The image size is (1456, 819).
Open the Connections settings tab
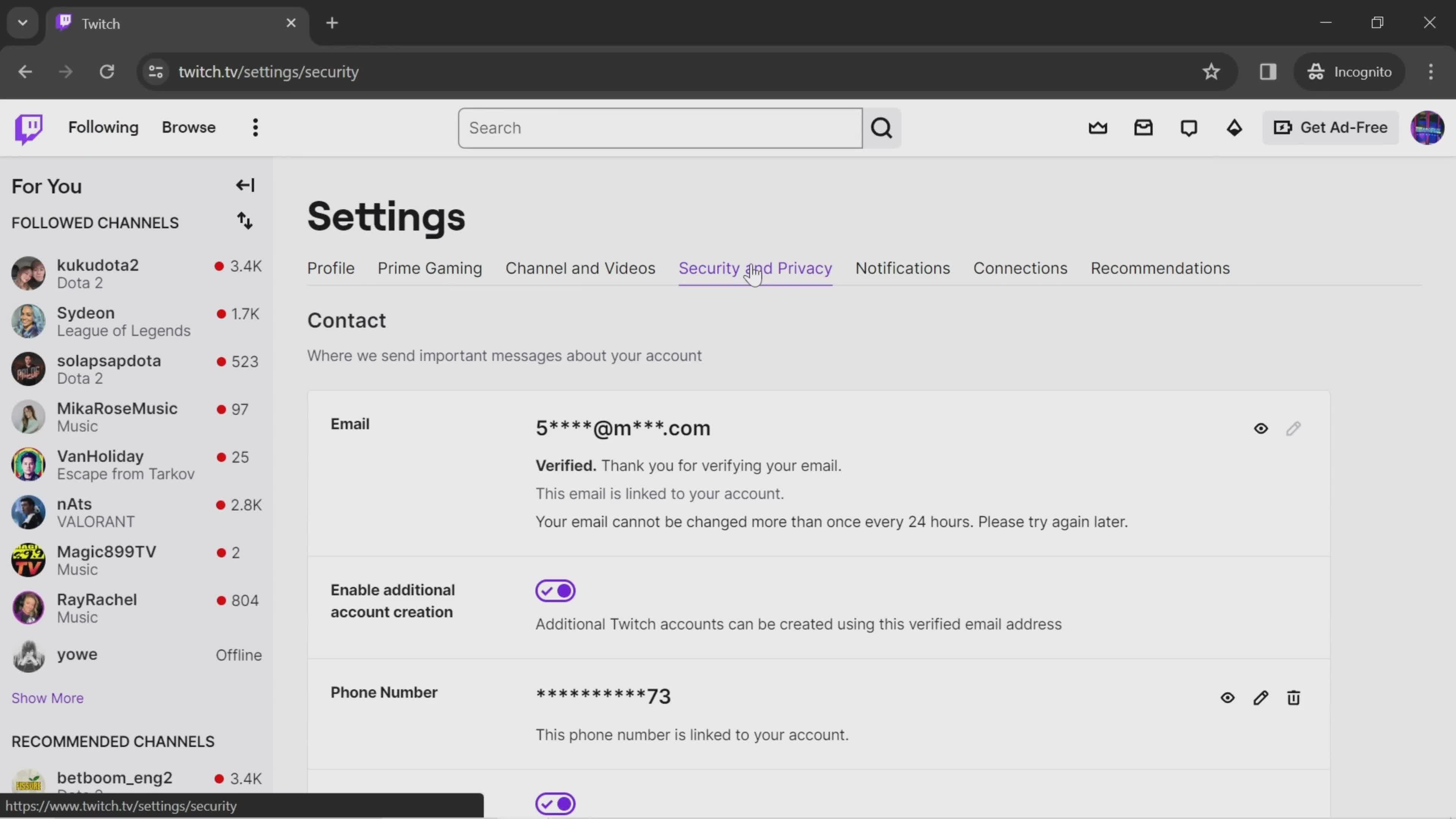click(1020, 268)
